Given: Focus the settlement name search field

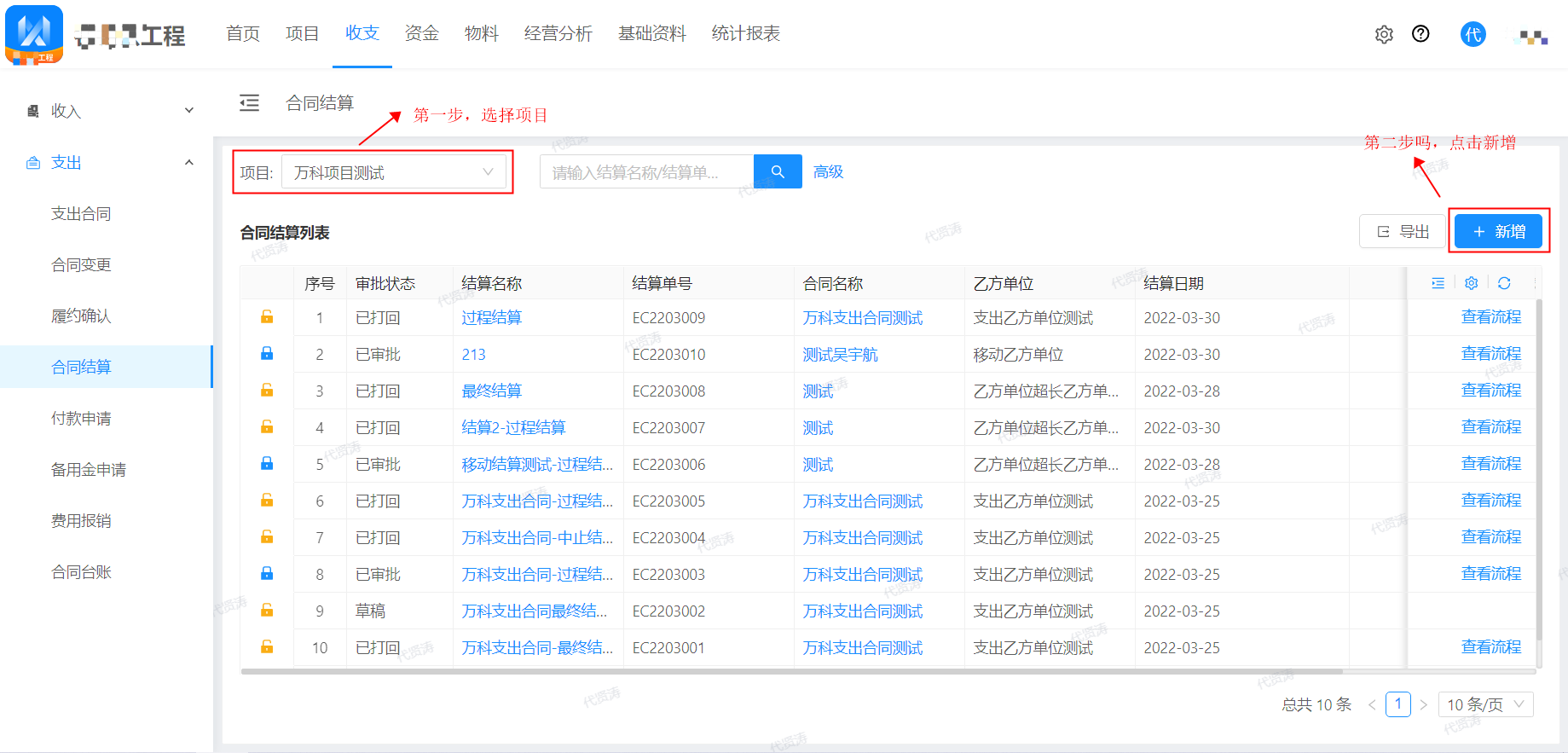Looking at the screenshot, I should [647, 171].
